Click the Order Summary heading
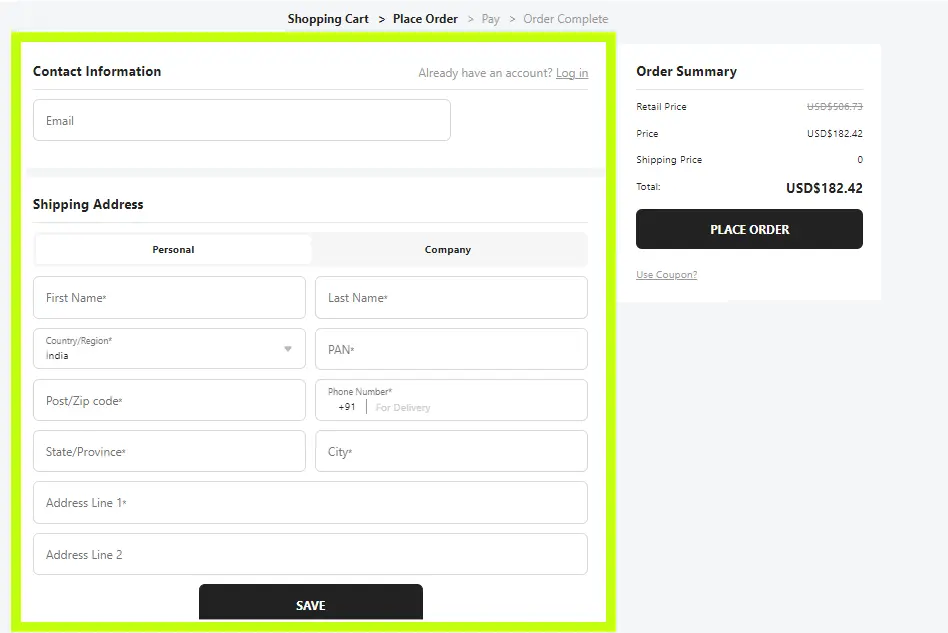Viewport: 948px width, 633px height. (686, 71)
